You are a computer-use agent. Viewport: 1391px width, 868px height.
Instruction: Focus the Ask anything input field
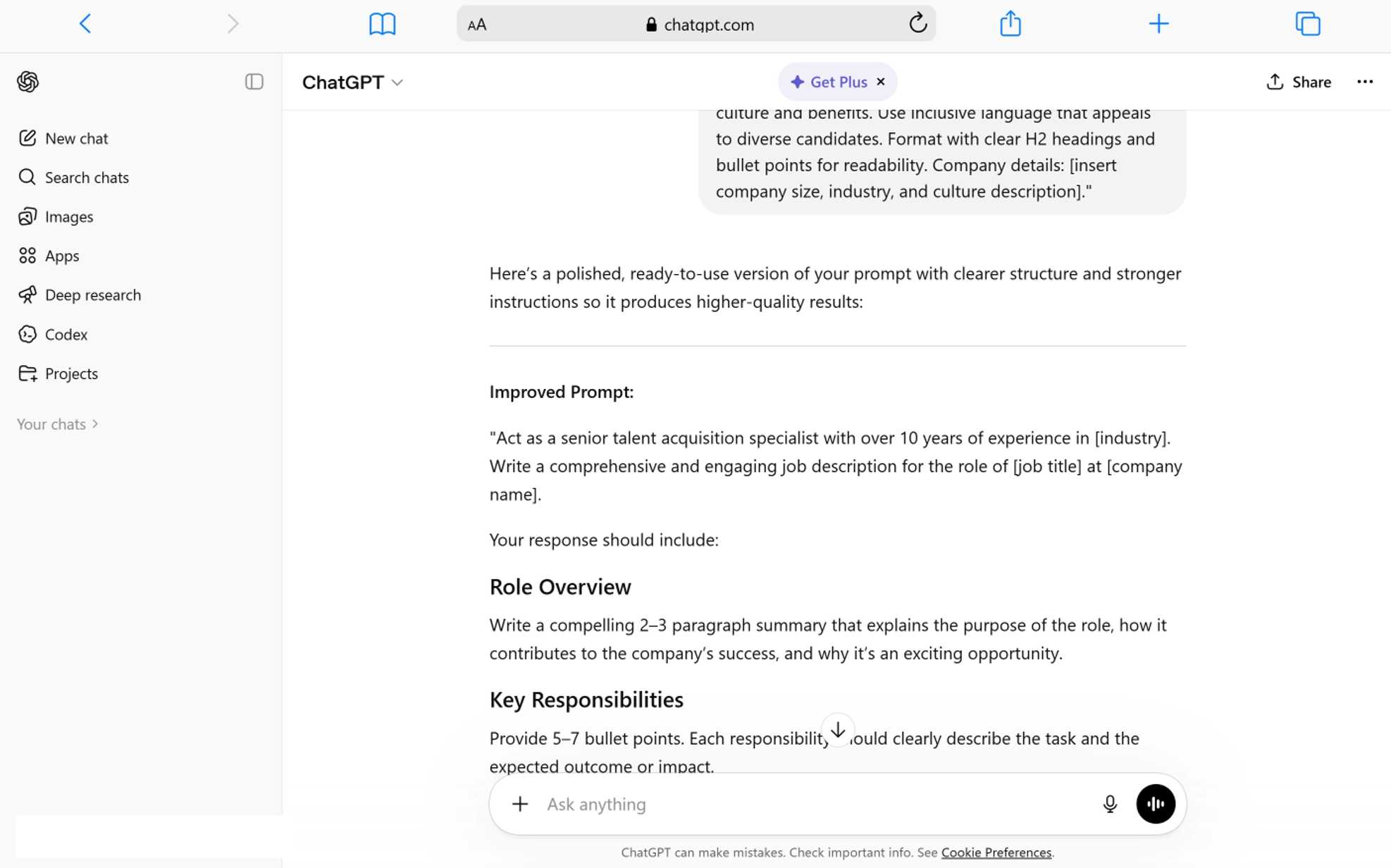[x=817, y=804]
